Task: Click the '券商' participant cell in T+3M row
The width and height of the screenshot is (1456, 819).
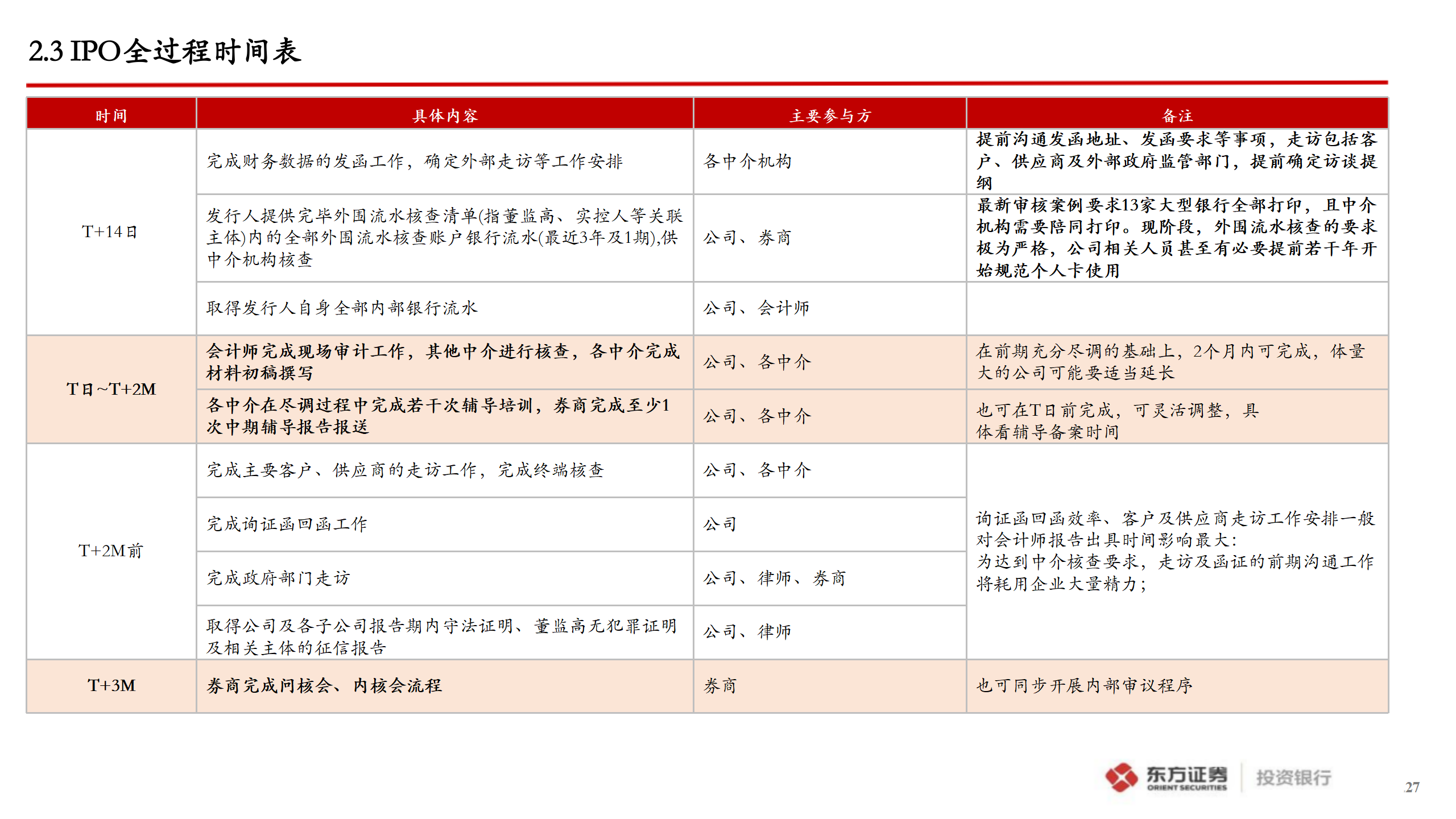Action: pyautogui.click(x=830, y=686)
